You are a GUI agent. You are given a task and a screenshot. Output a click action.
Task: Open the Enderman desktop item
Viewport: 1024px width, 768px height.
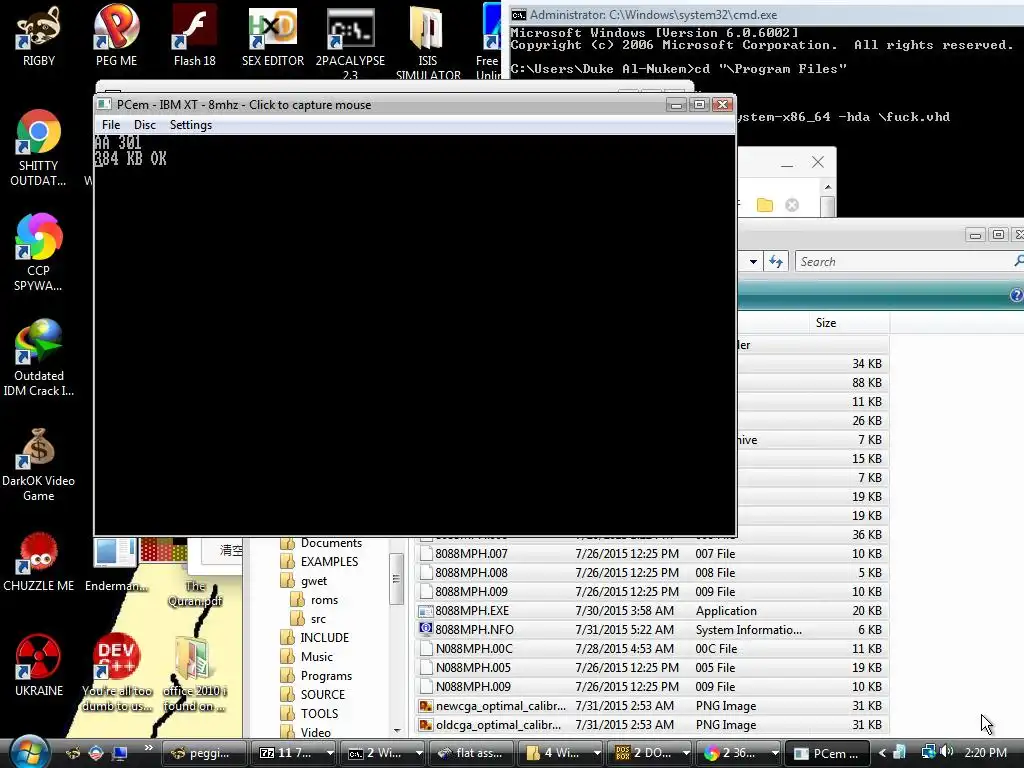pos(116,566)
